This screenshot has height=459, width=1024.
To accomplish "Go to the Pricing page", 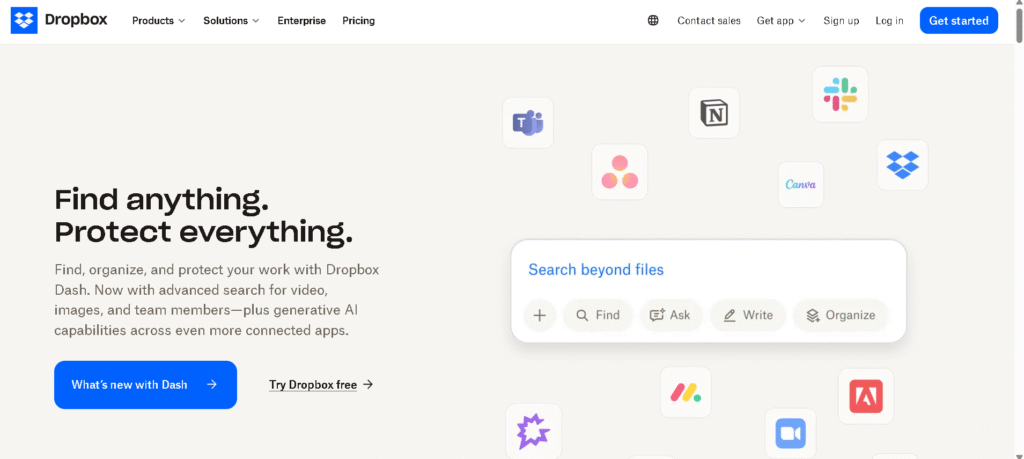I will point(359,21).
